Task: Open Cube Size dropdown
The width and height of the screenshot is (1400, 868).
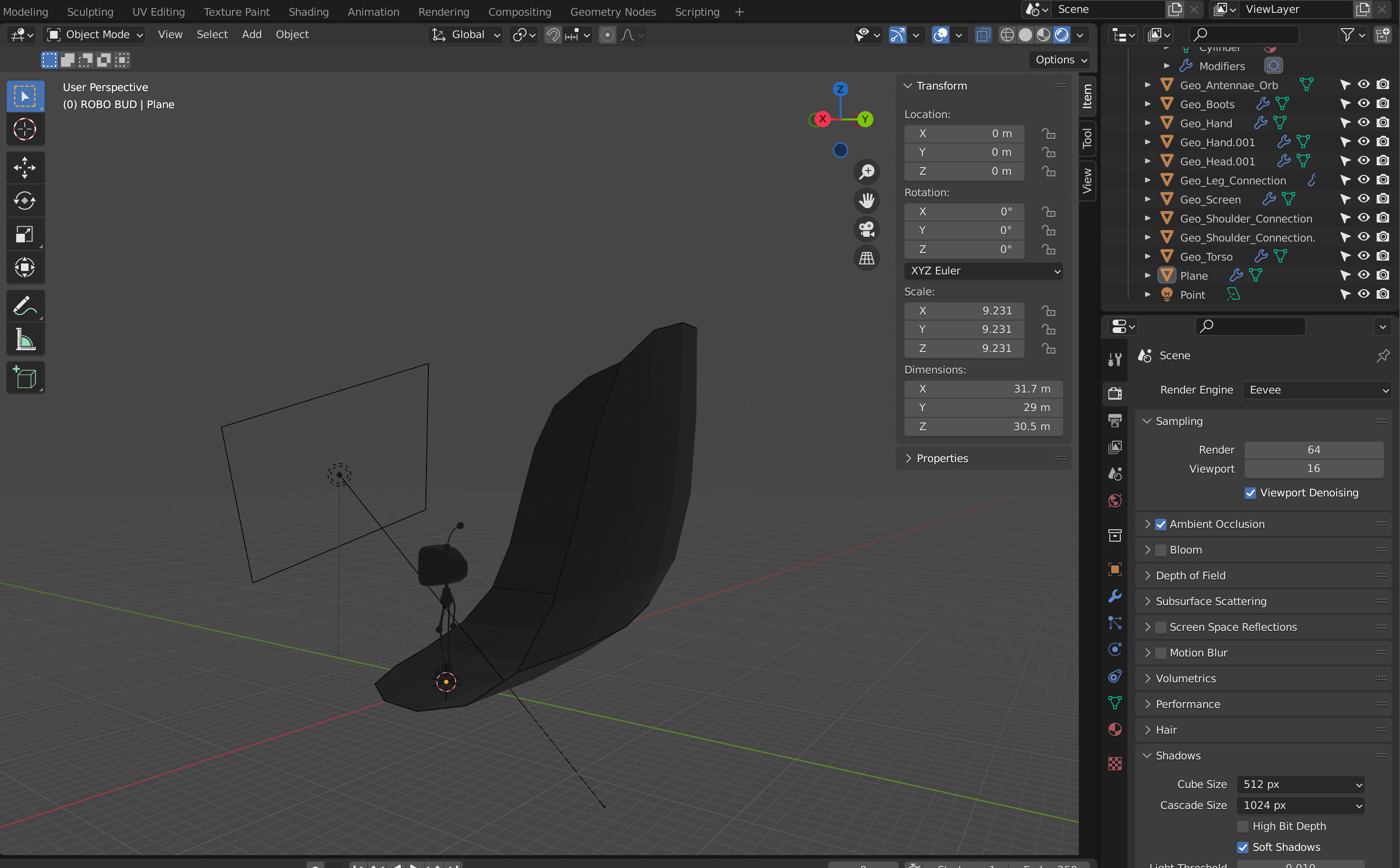Action: 1301,784
